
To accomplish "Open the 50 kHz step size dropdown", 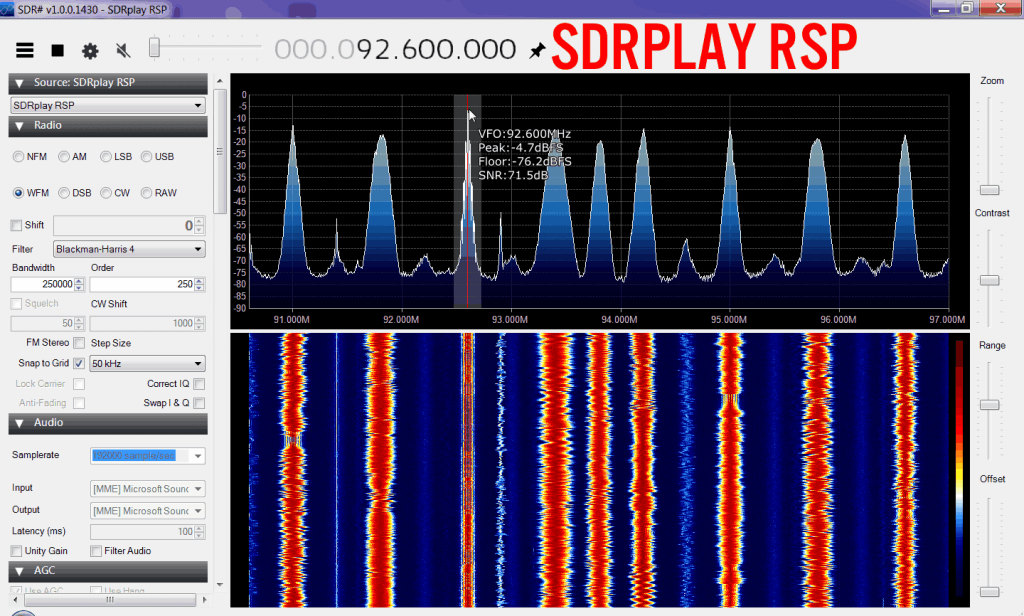I will click(x=147, y=364).
